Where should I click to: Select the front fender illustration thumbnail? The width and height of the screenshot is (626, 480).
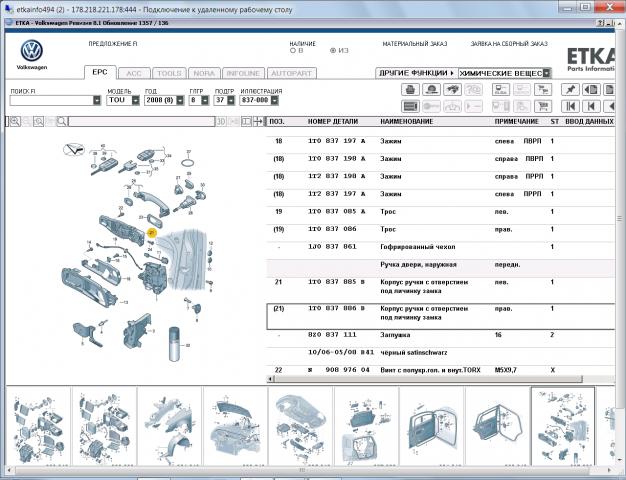[169, 426]
